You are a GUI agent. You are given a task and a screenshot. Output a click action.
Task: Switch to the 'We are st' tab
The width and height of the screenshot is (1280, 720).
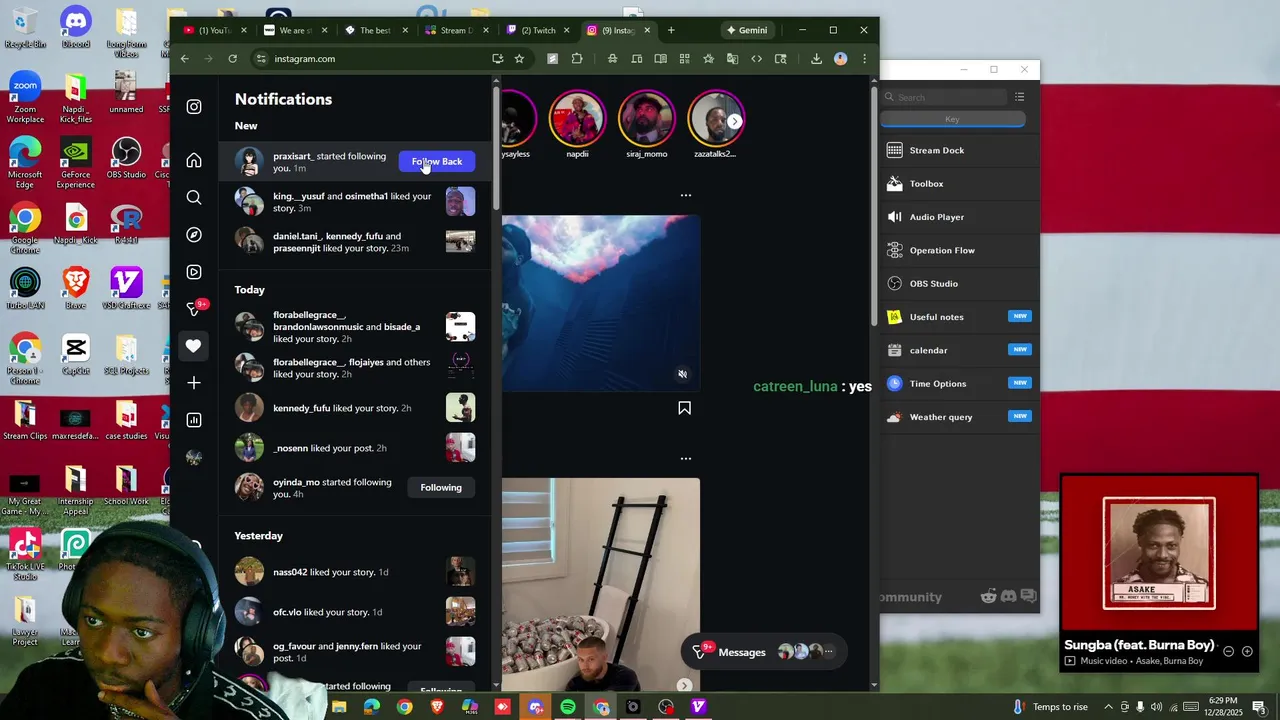[x=295, y=30]
